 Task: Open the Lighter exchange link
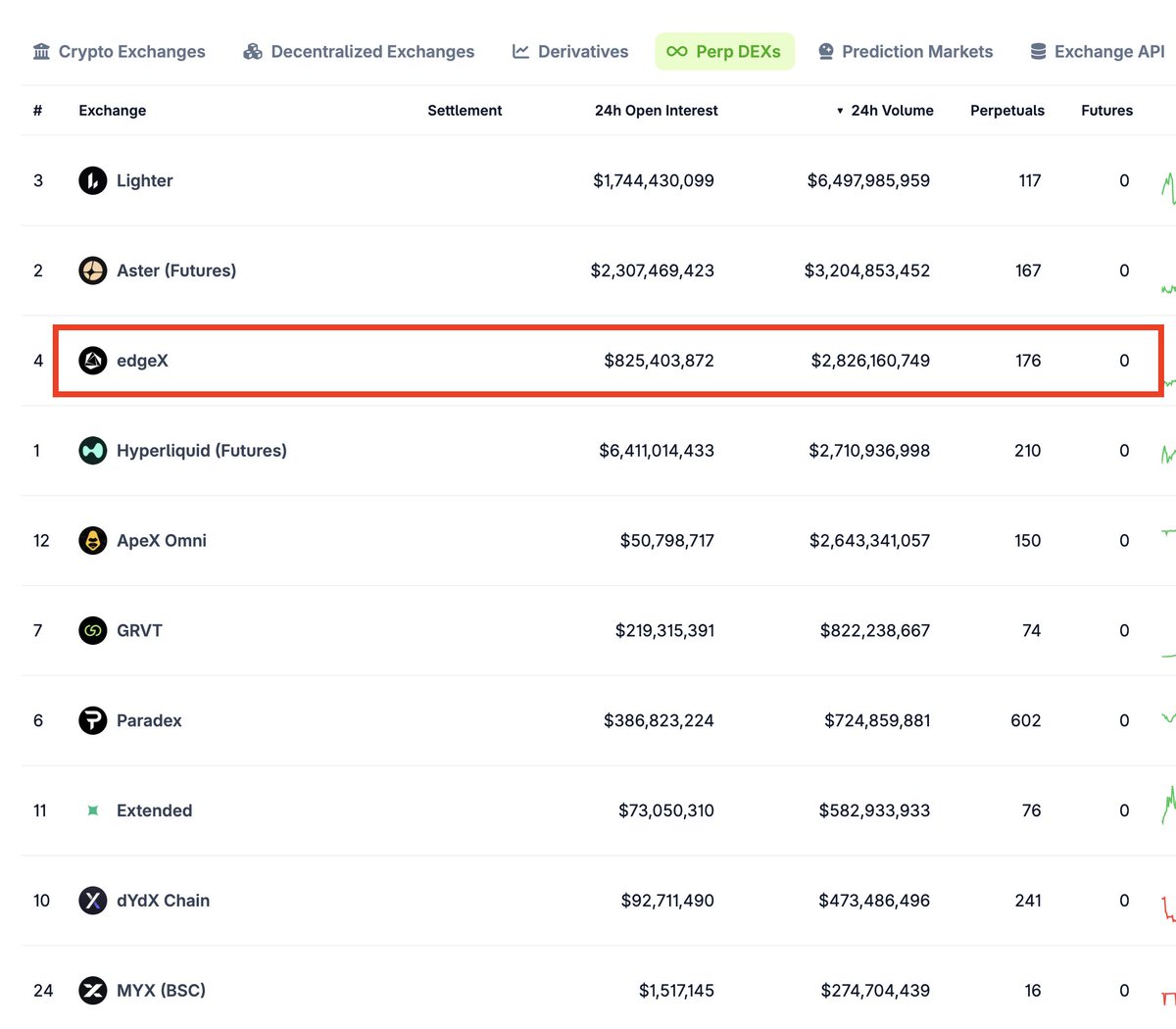pos(145,180)
